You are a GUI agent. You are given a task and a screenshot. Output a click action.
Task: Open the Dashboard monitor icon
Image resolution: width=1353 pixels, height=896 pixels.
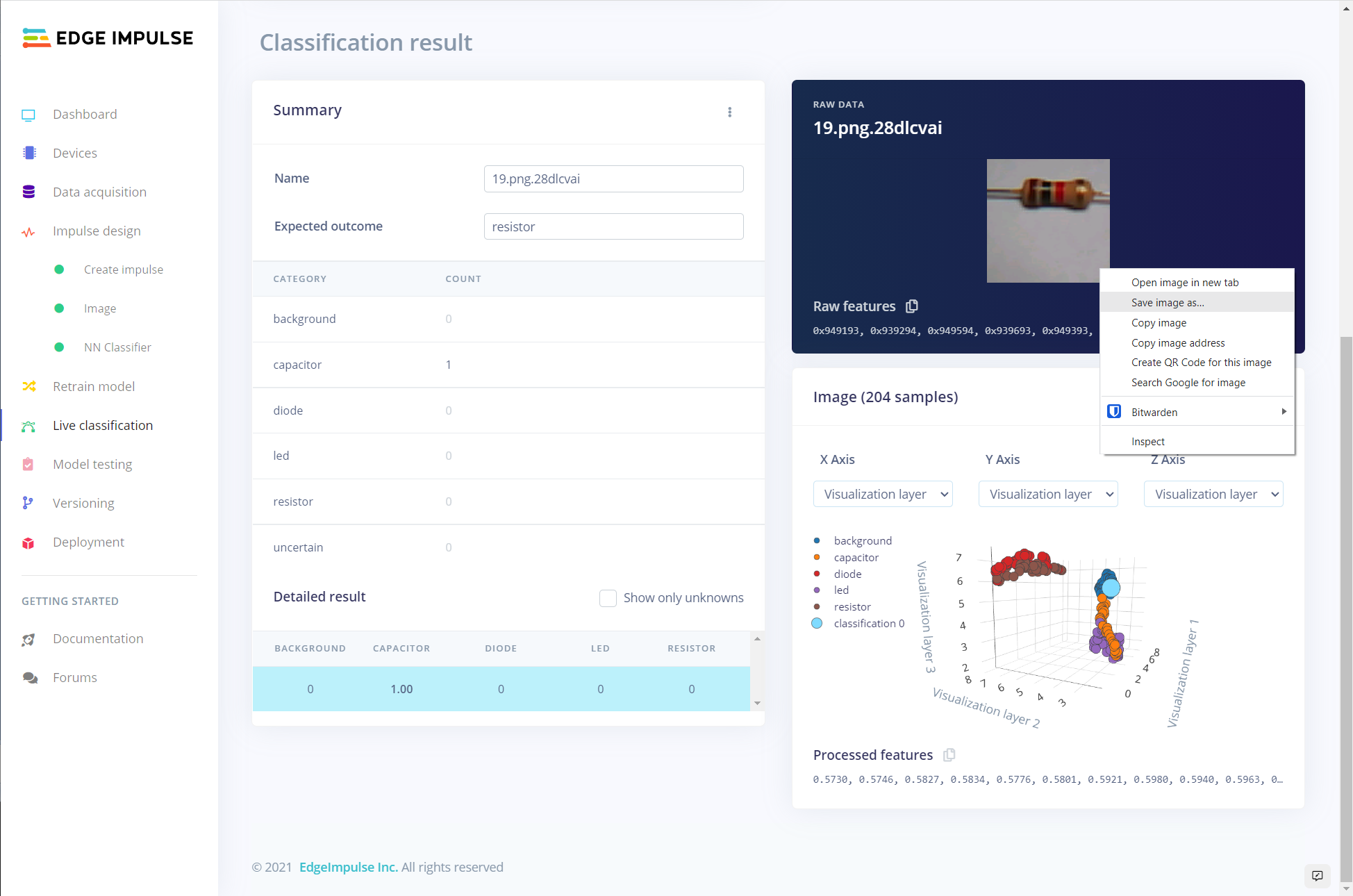coord(28,115)
